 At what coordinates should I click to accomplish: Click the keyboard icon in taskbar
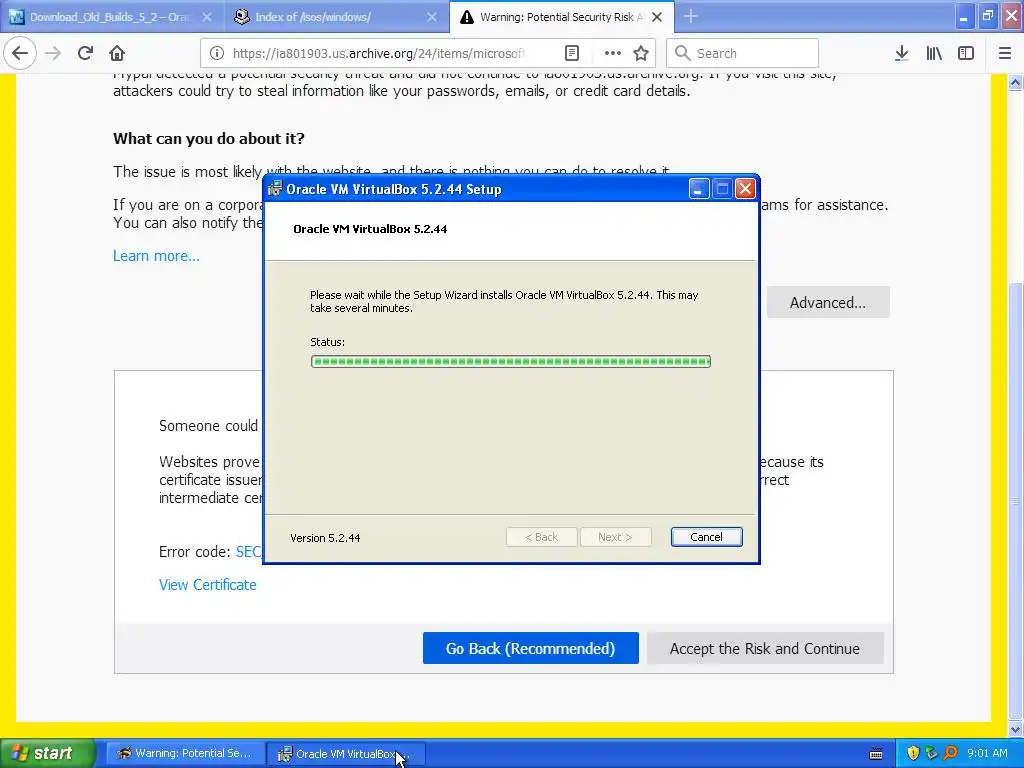[x=876, y=754]
